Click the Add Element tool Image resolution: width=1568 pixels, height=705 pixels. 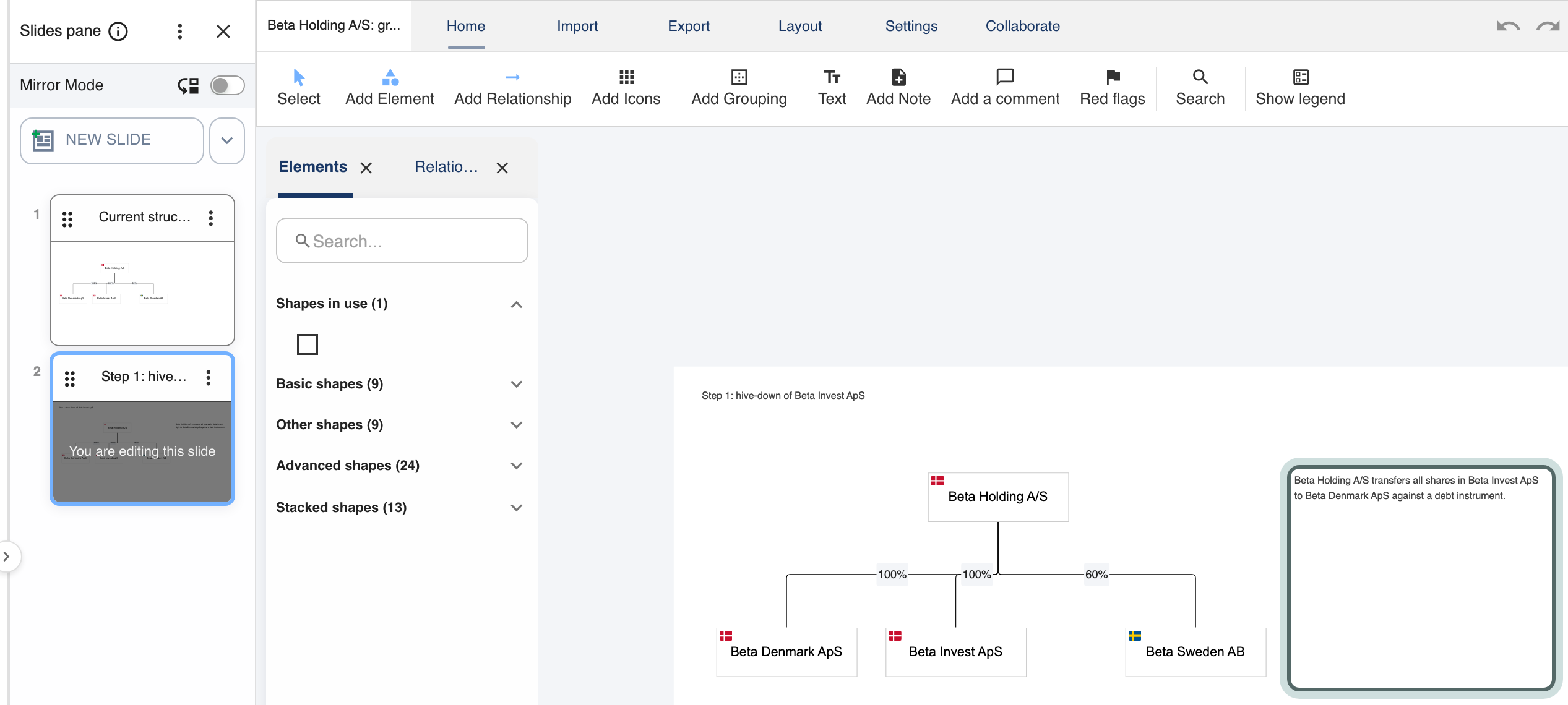[390, 88]
